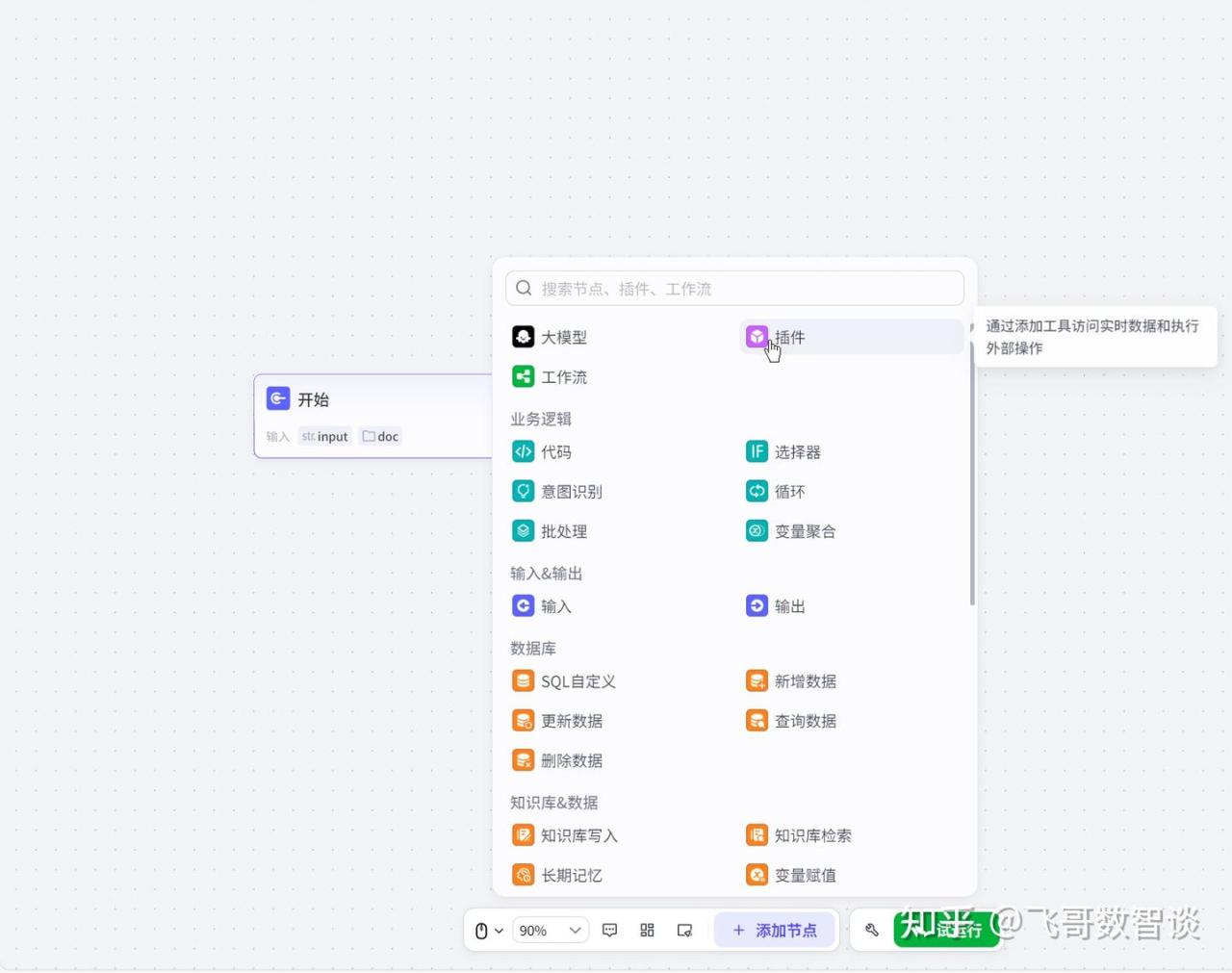Click the node panel's vertical scrollbar

click(x=972, y=472)
